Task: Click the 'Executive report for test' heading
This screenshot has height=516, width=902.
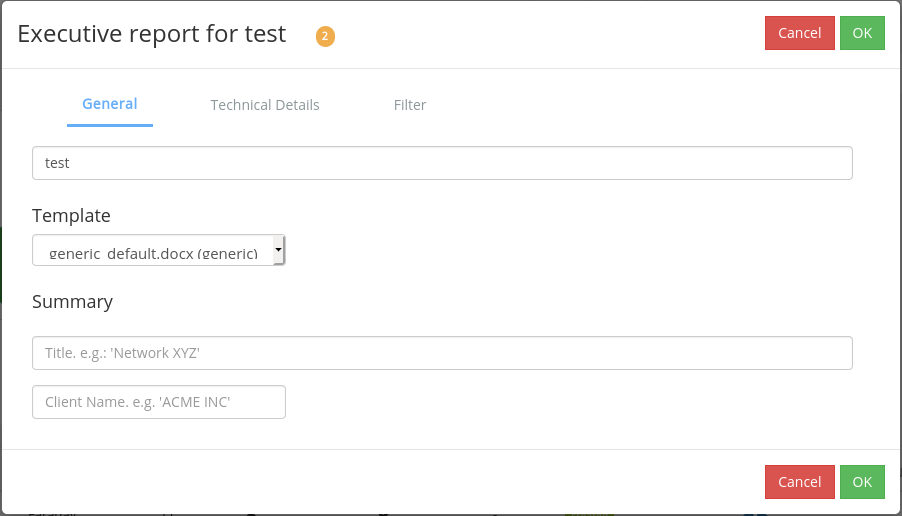Action: (x=152, y=34)
